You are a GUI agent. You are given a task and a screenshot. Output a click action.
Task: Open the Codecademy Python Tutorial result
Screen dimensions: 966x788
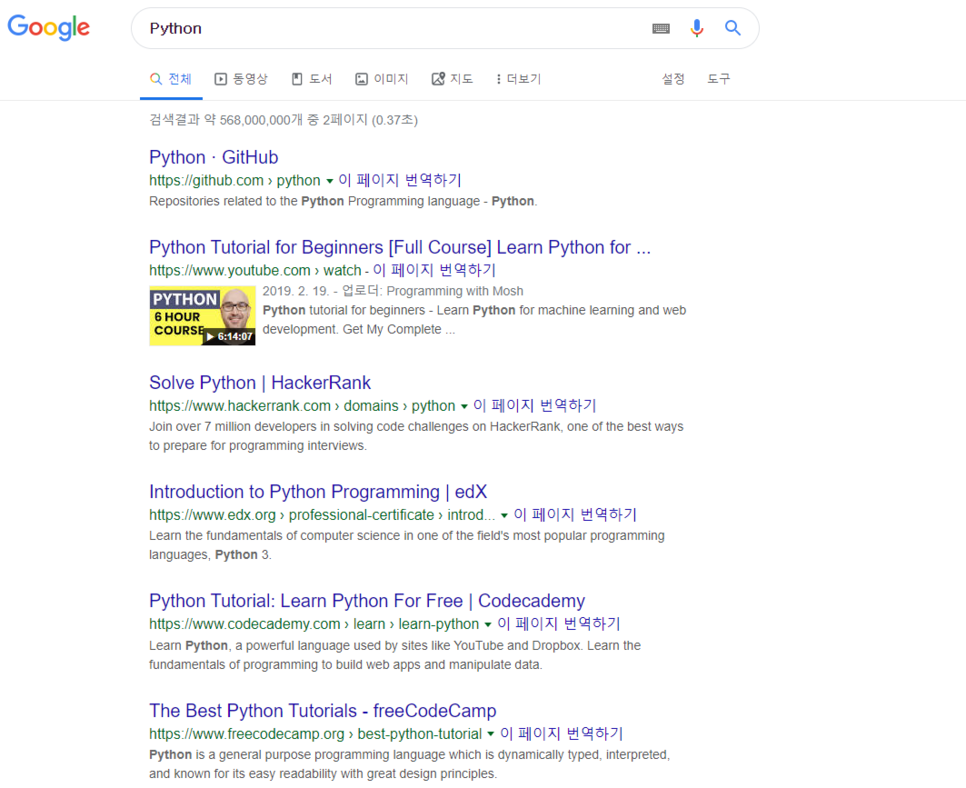click(x=367, y=601)
